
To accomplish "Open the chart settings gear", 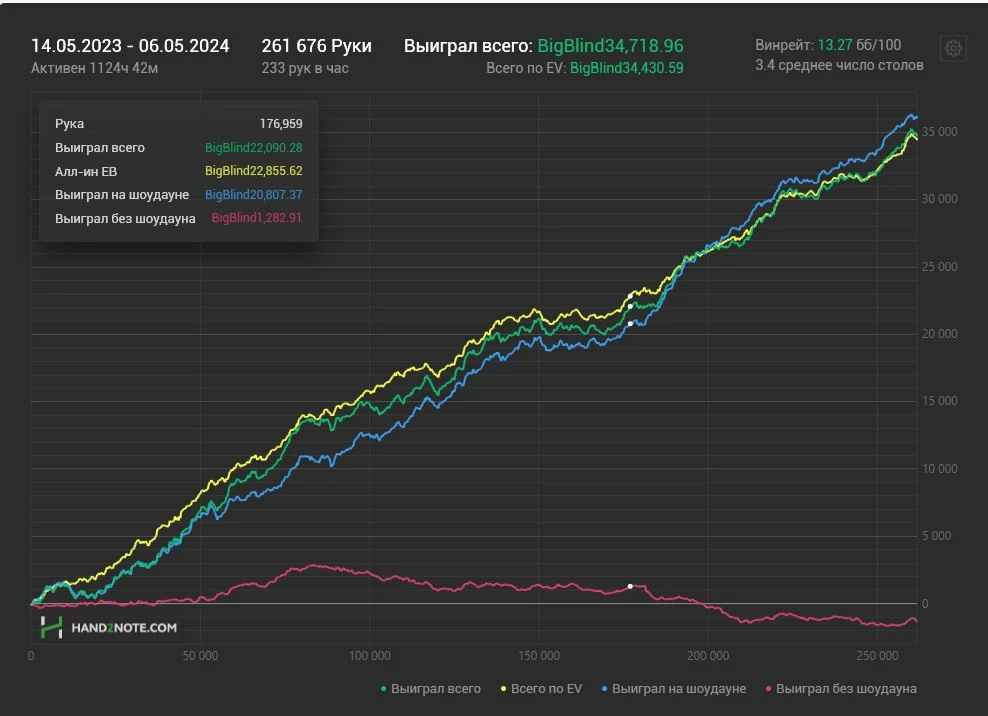I will pos(953,48).
